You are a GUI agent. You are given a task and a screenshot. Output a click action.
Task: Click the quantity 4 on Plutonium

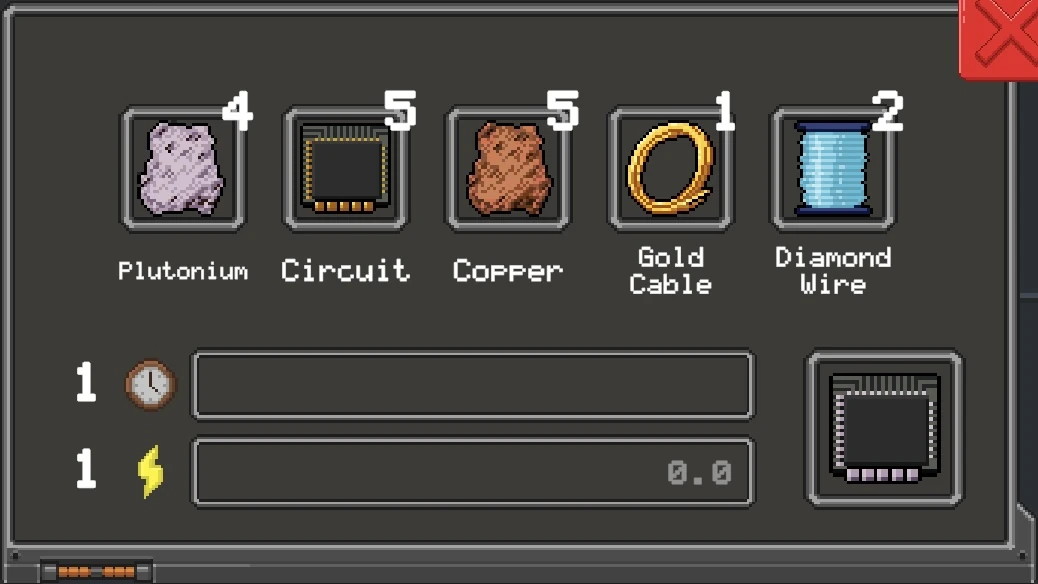[x=237, y=110]
